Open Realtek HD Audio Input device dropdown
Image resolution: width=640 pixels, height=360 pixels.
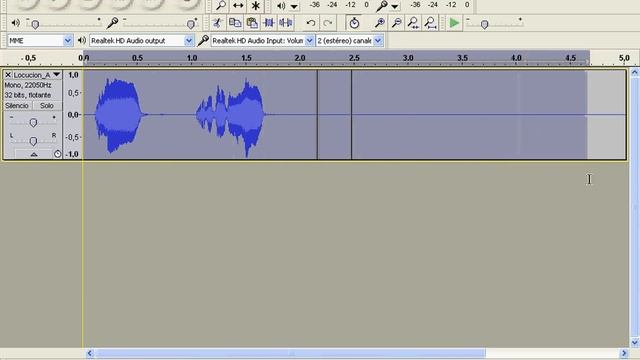309,40
